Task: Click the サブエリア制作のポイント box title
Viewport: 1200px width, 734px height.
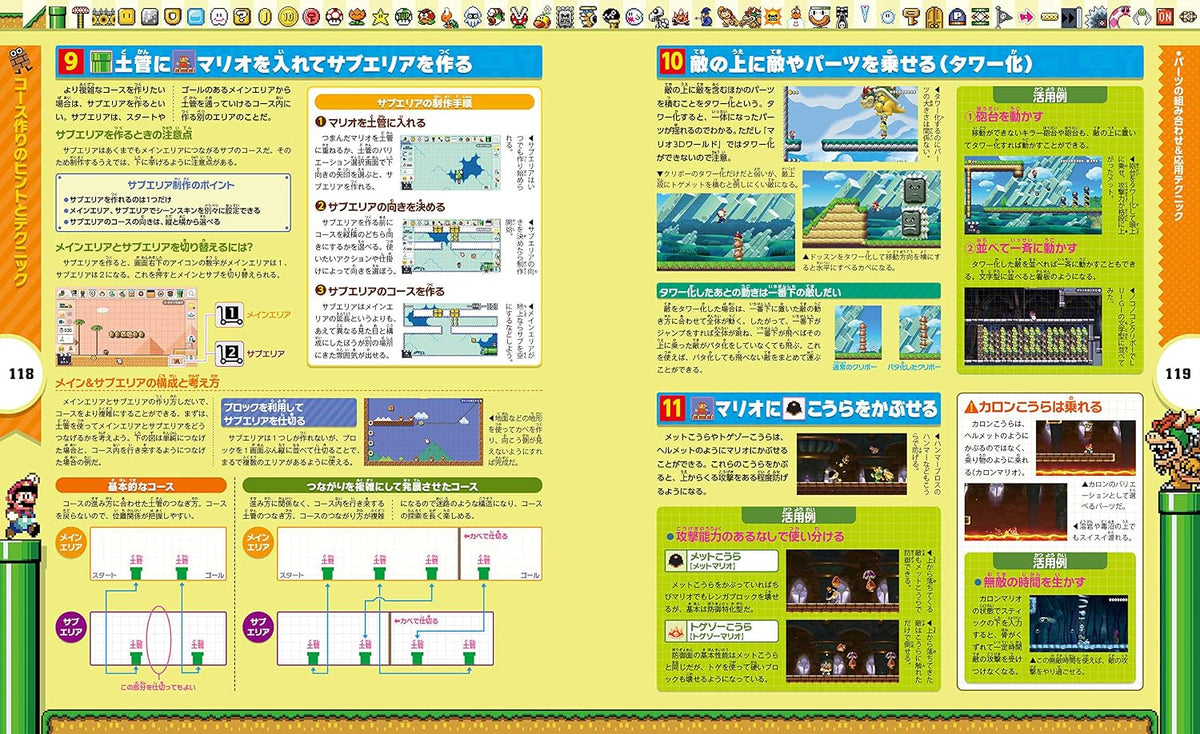Action: click(182, 185)
